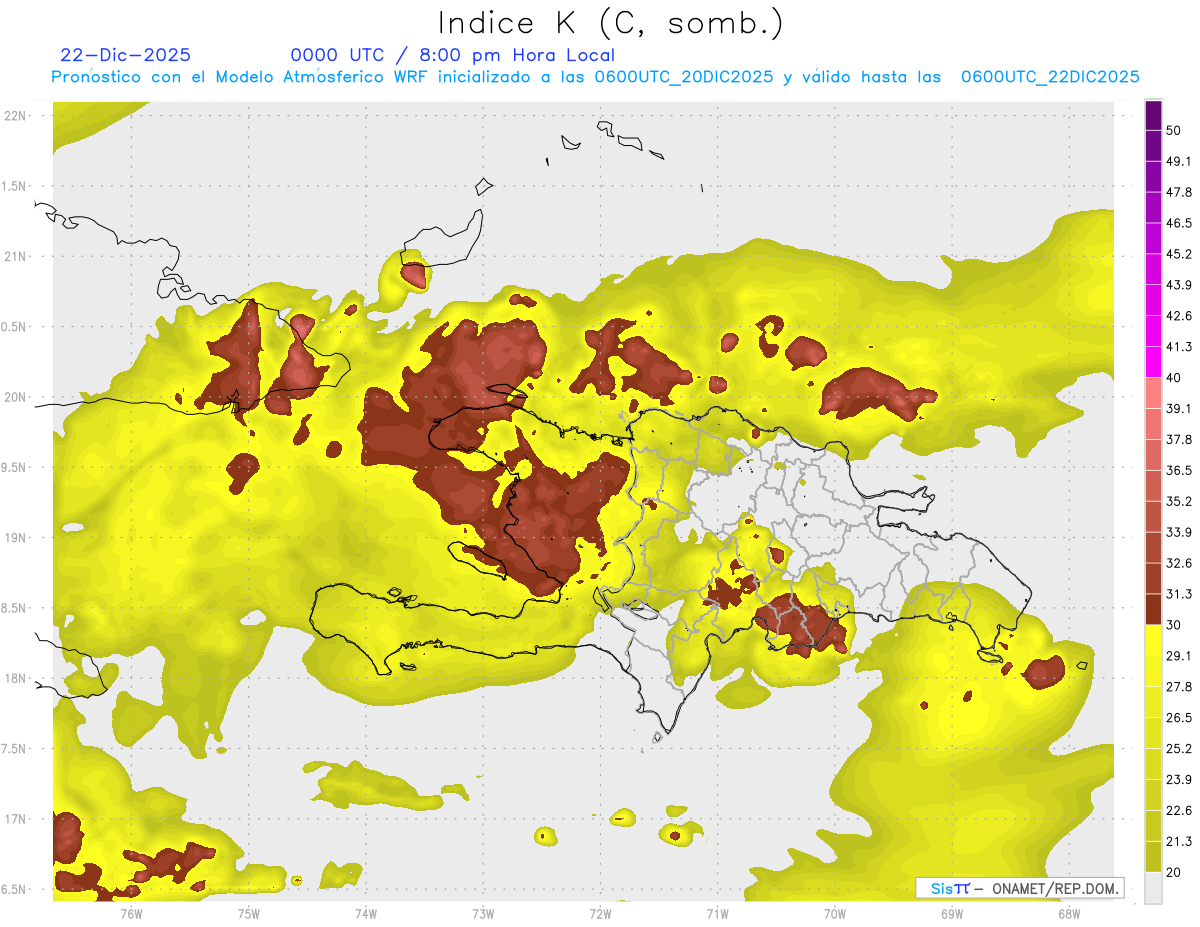Click the colorbar value 42.6
The width and height of the screenshot is (1200, 927).
[1179, 316]
